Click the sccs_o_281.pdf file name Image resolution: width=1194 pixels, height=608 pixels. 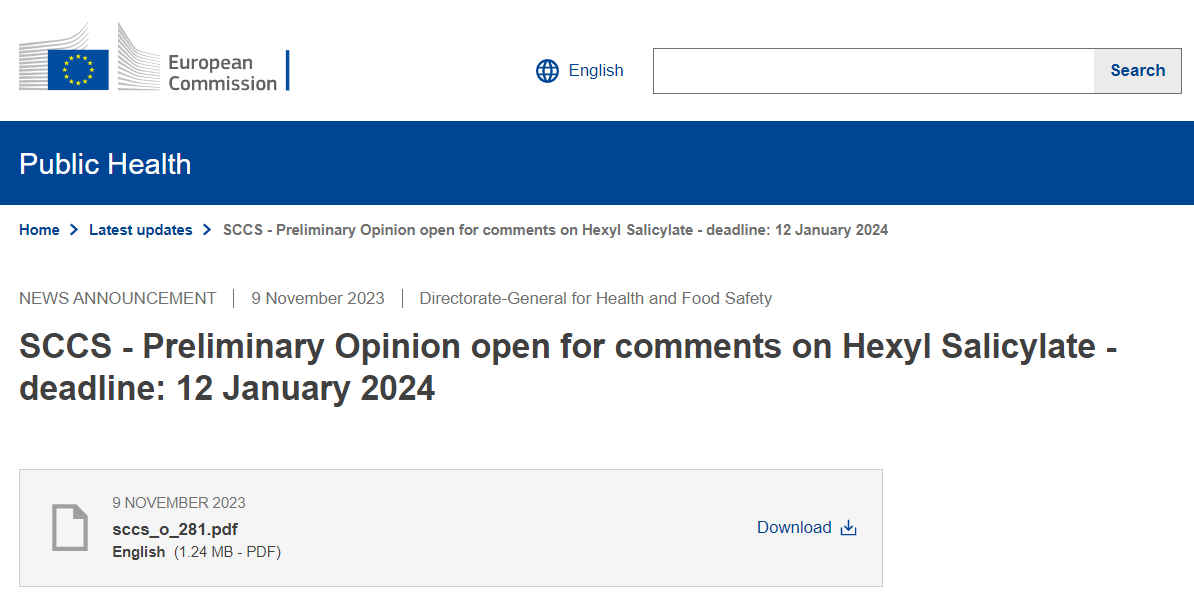[x=175, y=529]
